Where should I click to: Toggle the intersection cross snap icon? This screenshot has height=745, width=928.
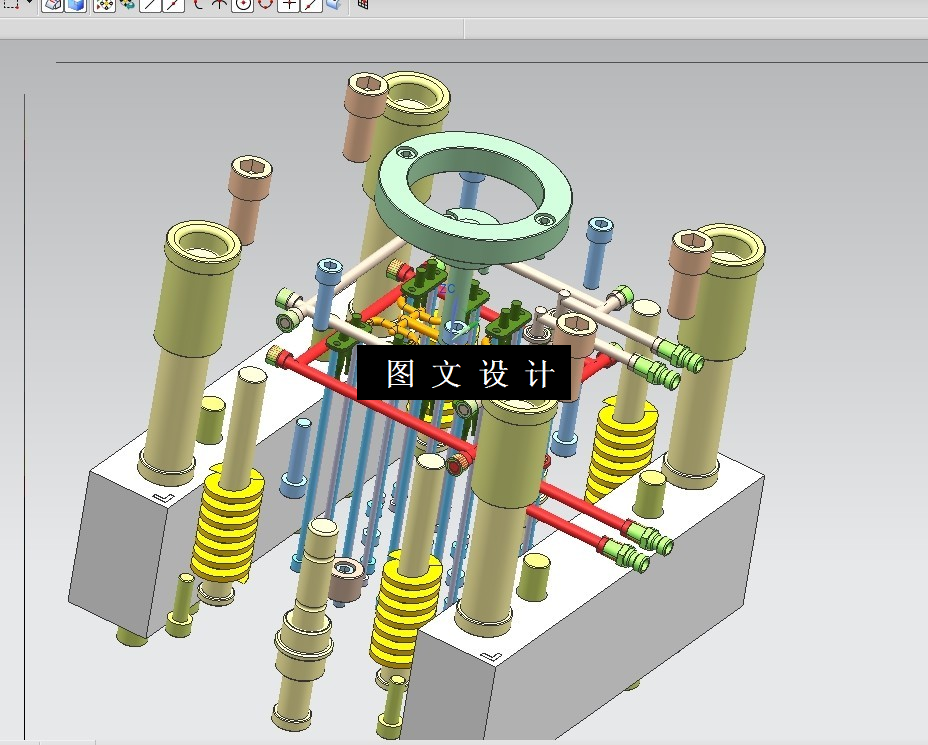pyautogui.click(x=289, y=5)
